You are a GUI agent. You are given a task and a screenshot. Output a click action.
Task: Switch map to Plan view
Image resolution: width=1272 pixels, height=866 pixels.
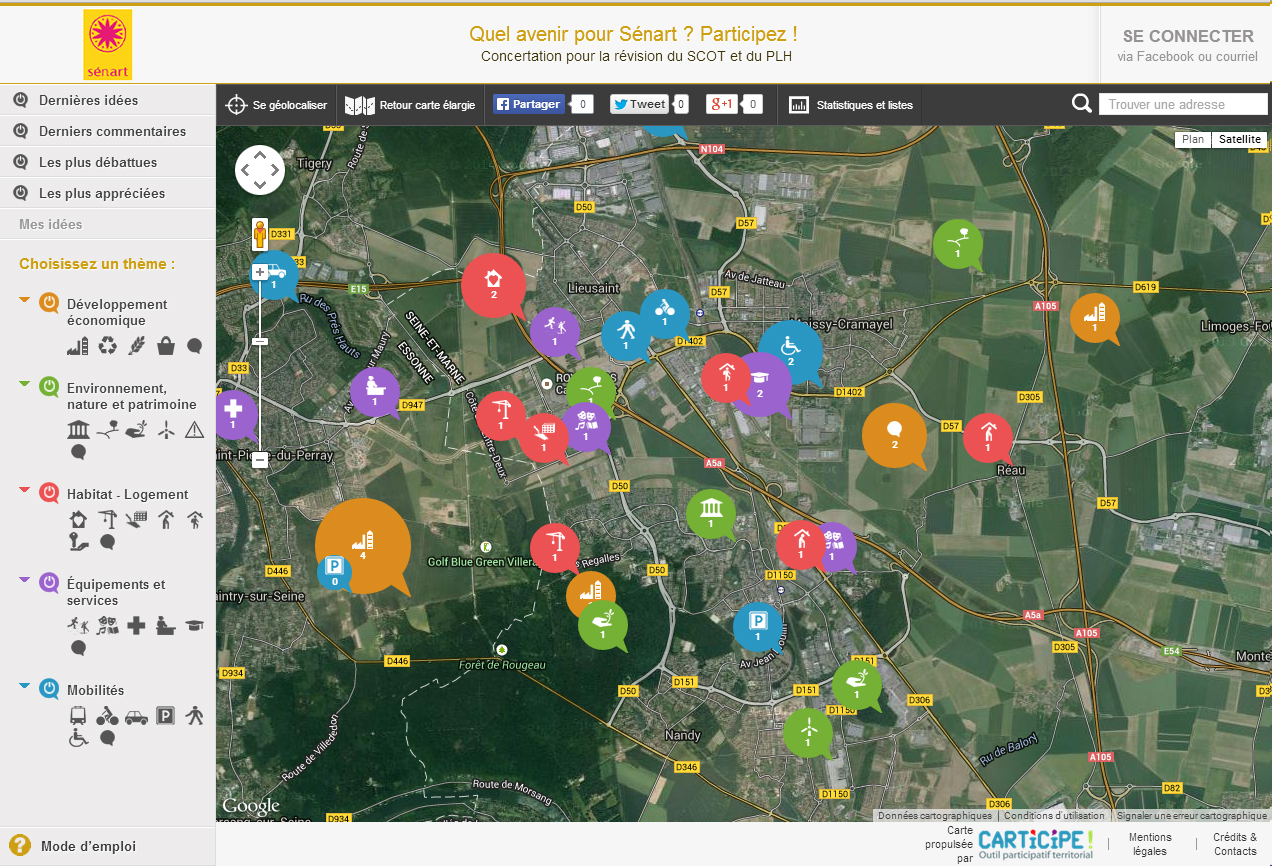1192,140
